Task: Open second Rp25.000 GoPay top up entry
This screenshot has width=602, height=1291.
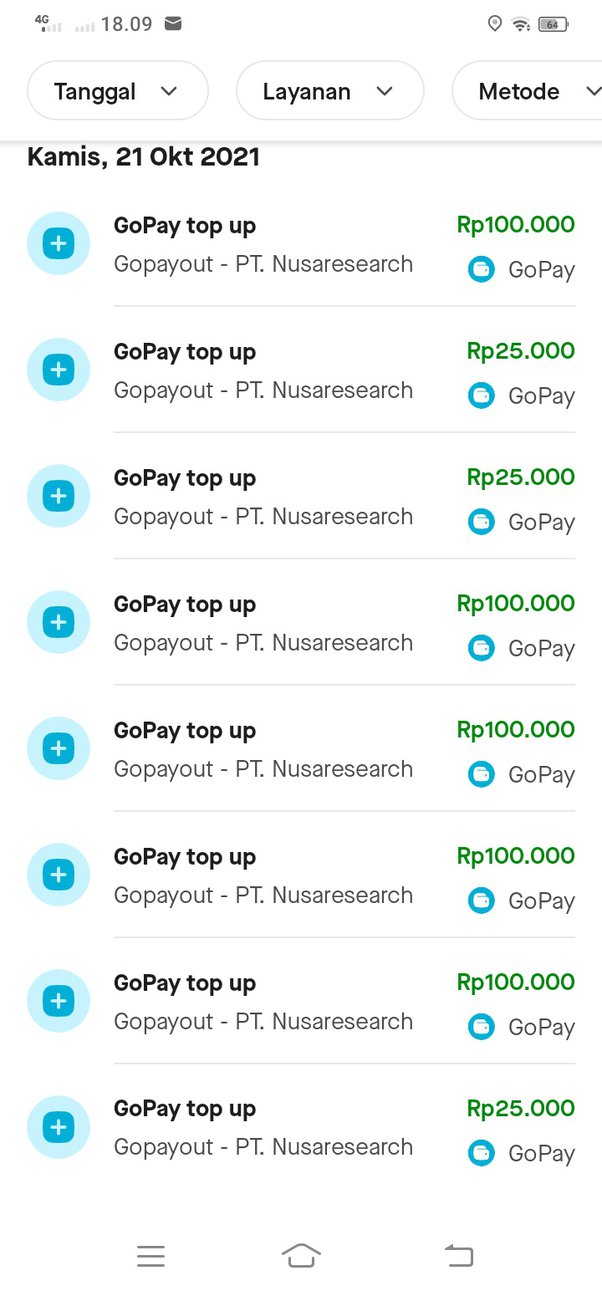Action: pyautogui.click(x=301, y=496)
